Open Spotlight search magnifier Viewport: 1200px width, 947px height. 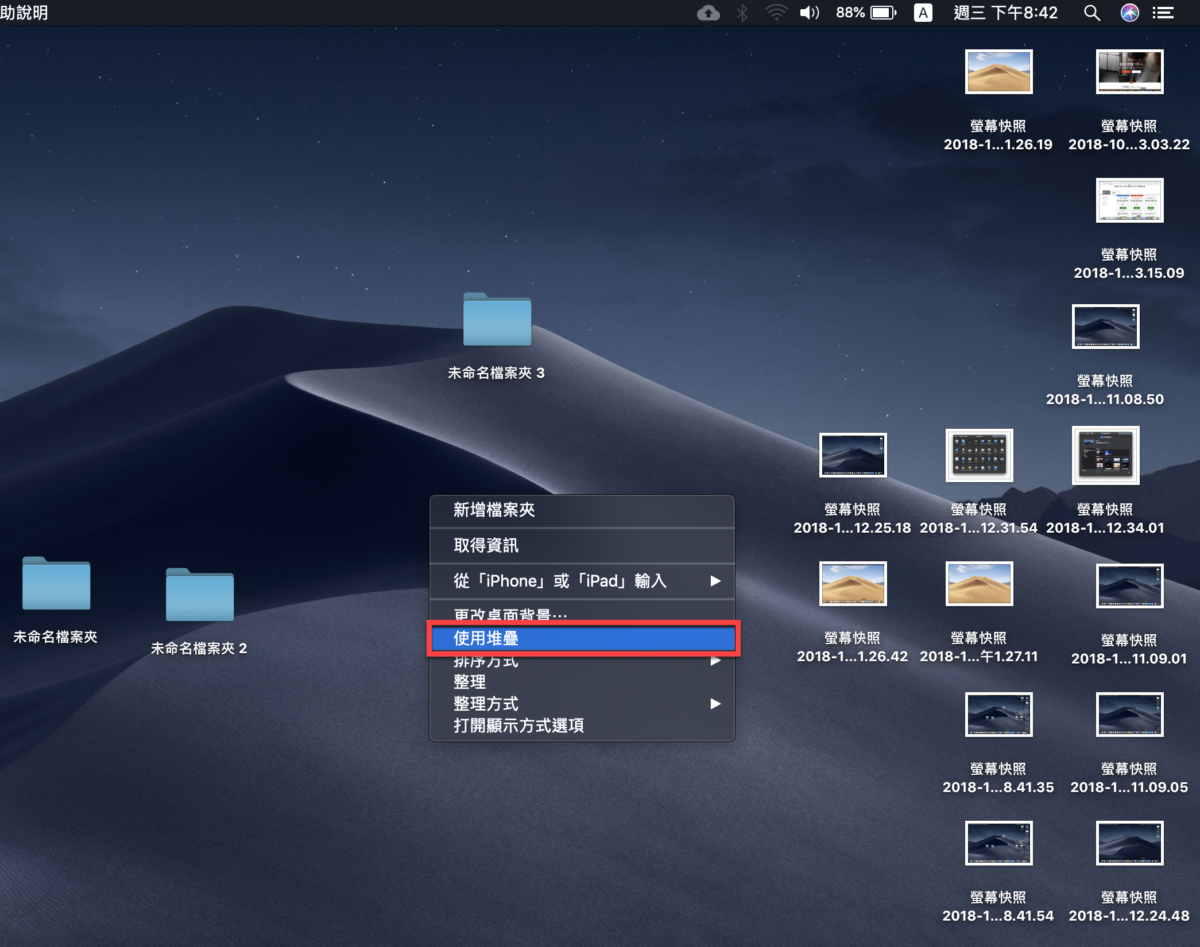1092,13
